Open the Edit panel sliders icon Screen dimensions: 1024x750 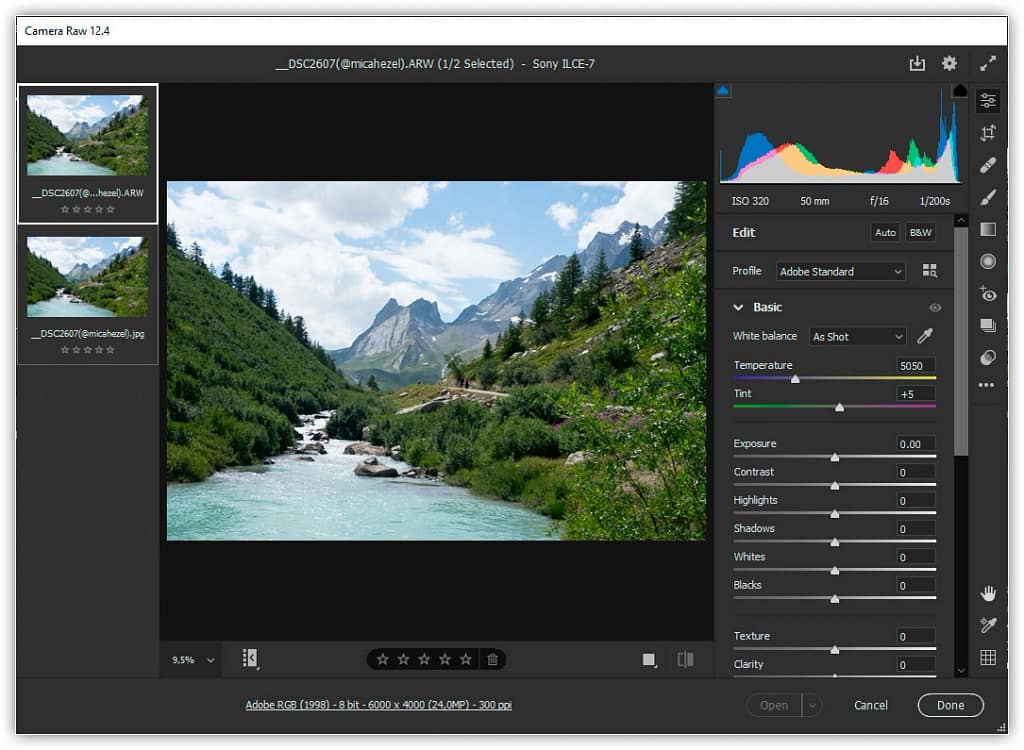pos(987,101)
